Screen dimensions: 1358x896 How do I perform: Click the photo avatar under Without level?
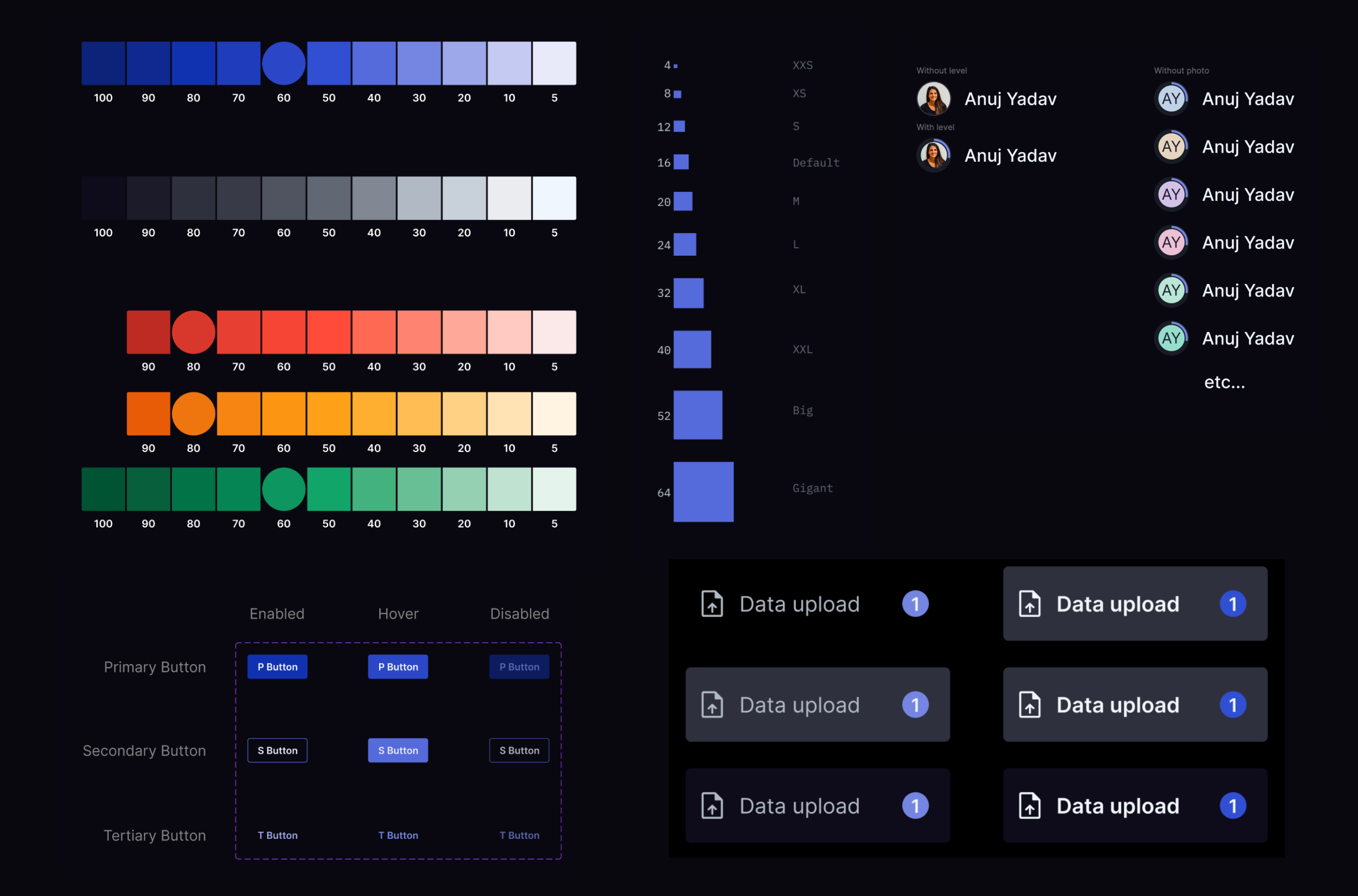933,99
